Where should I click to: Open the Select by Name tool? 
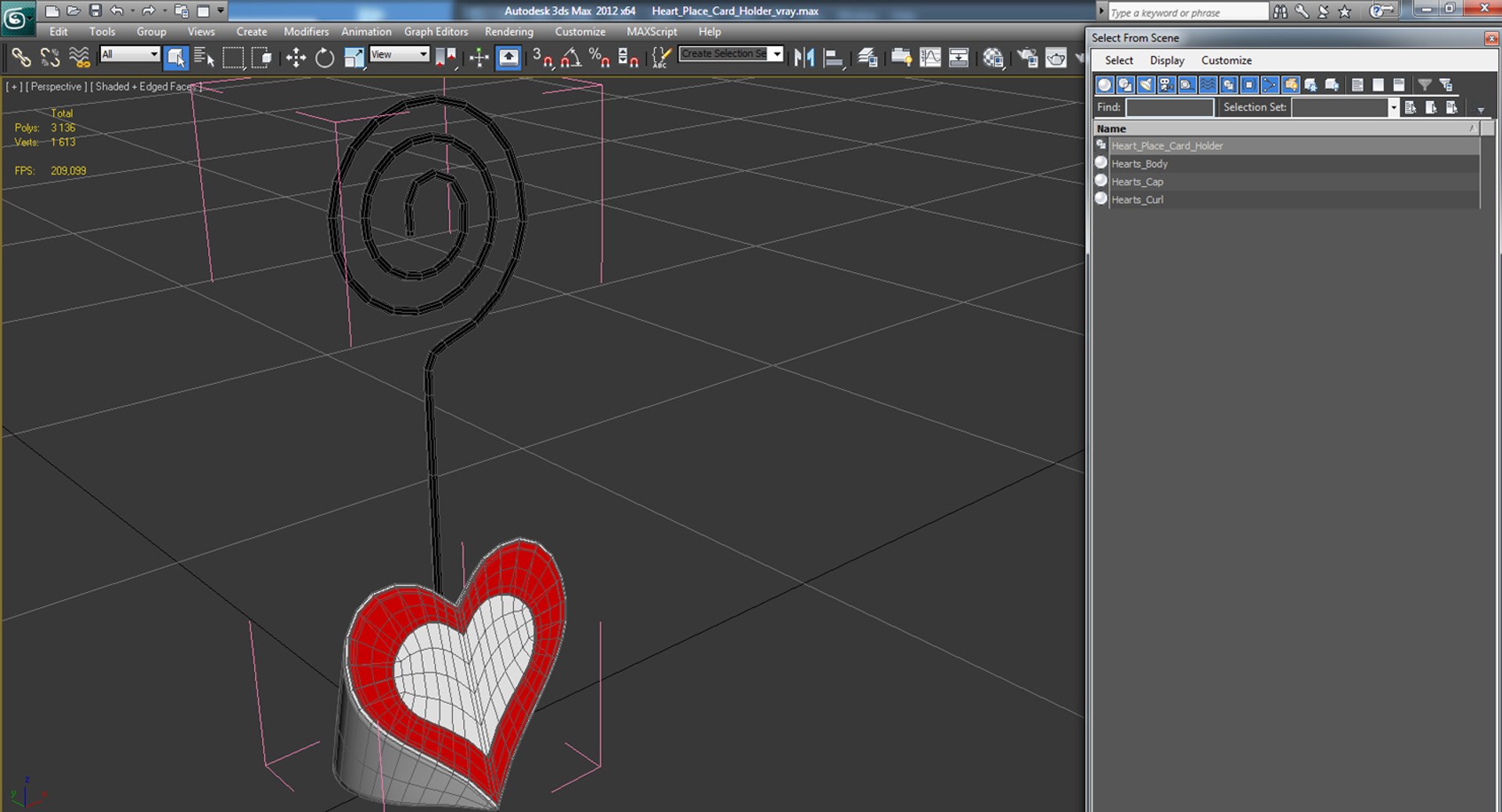pyautogui.click(x=204, y=57)
